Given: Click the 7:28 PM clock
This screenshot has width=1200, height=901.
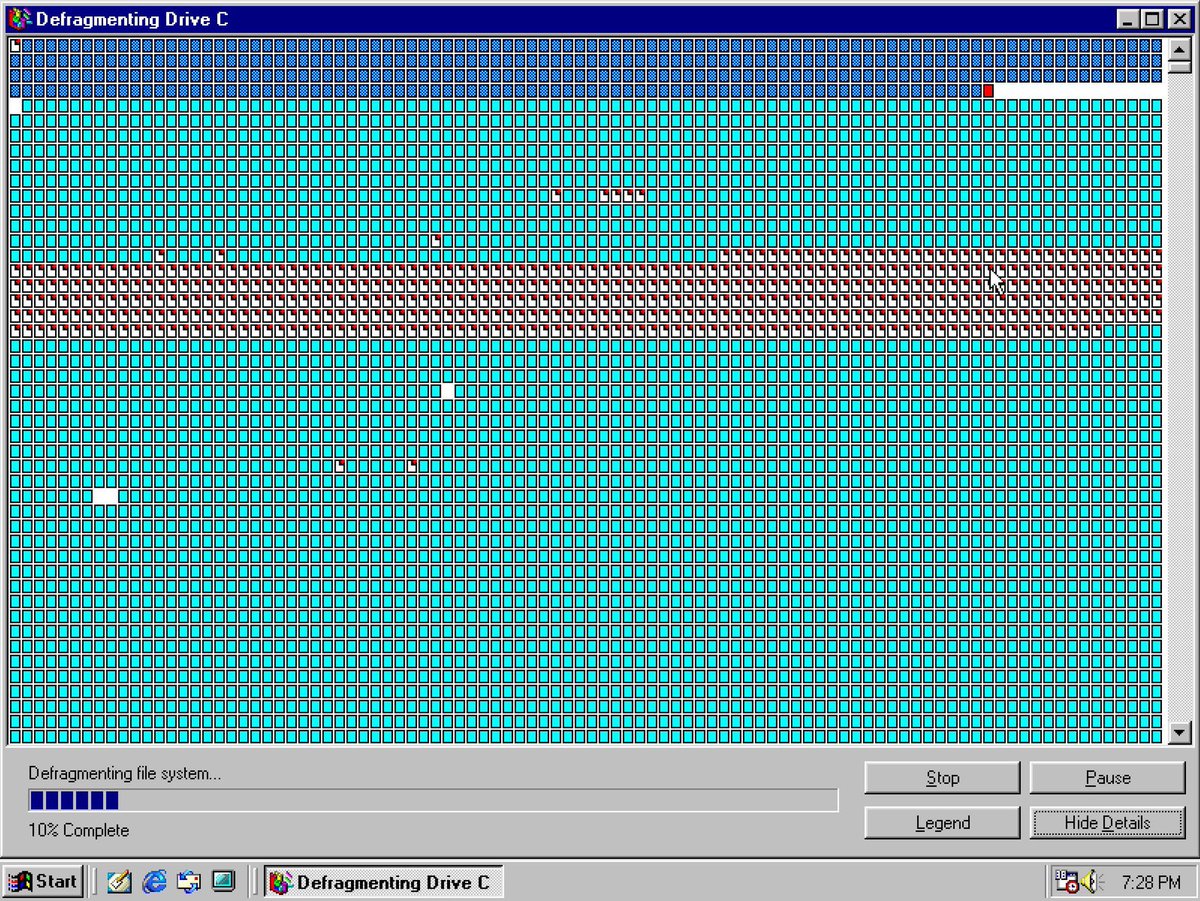Looking at the screenshot, I should [1151, 882].
